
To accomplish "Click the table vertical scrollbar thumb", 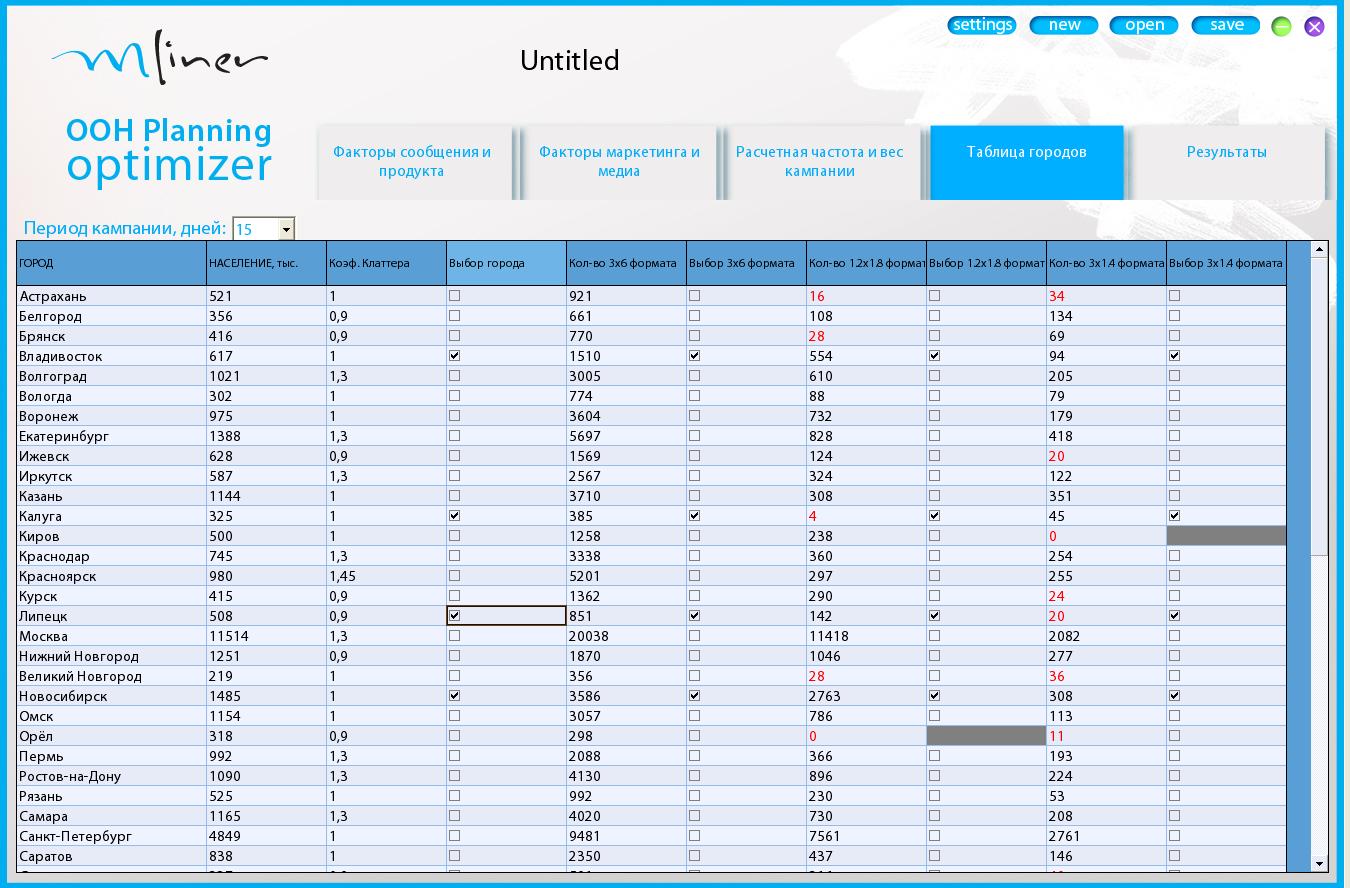I will click(x=1319, y=406).
